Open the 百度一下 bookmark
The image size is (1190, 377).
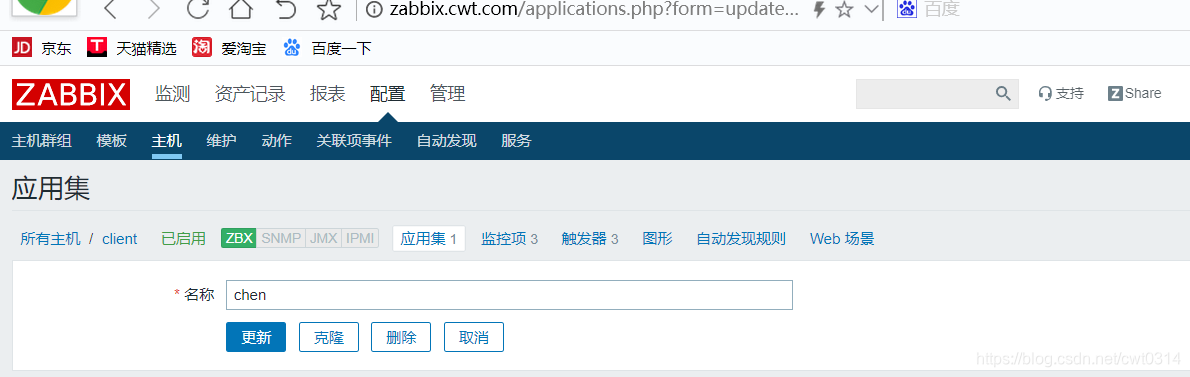[327, 49]
